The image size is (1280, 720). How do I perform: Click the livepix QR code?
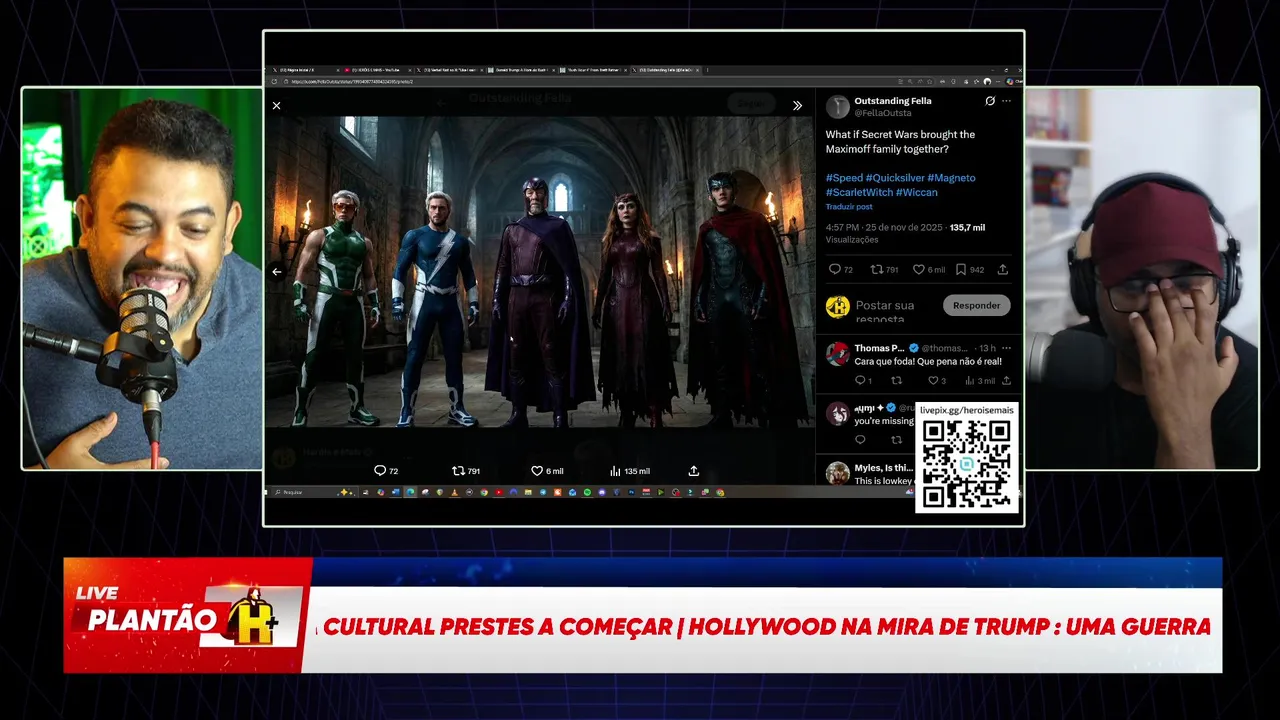[966, 463]
